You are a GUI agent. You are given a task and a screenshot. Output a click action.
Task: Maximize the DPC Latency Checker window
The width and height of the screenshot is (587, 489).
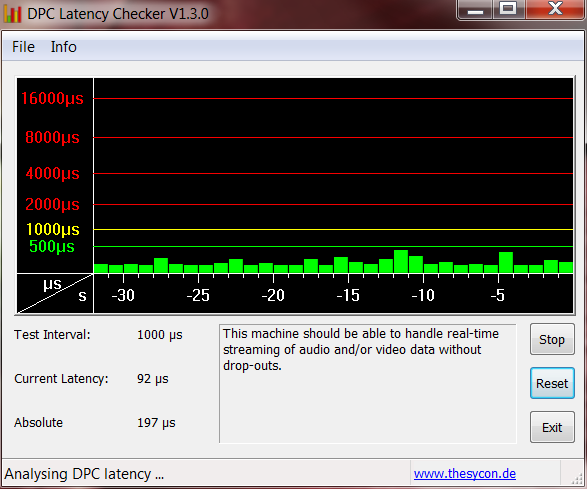508,10
